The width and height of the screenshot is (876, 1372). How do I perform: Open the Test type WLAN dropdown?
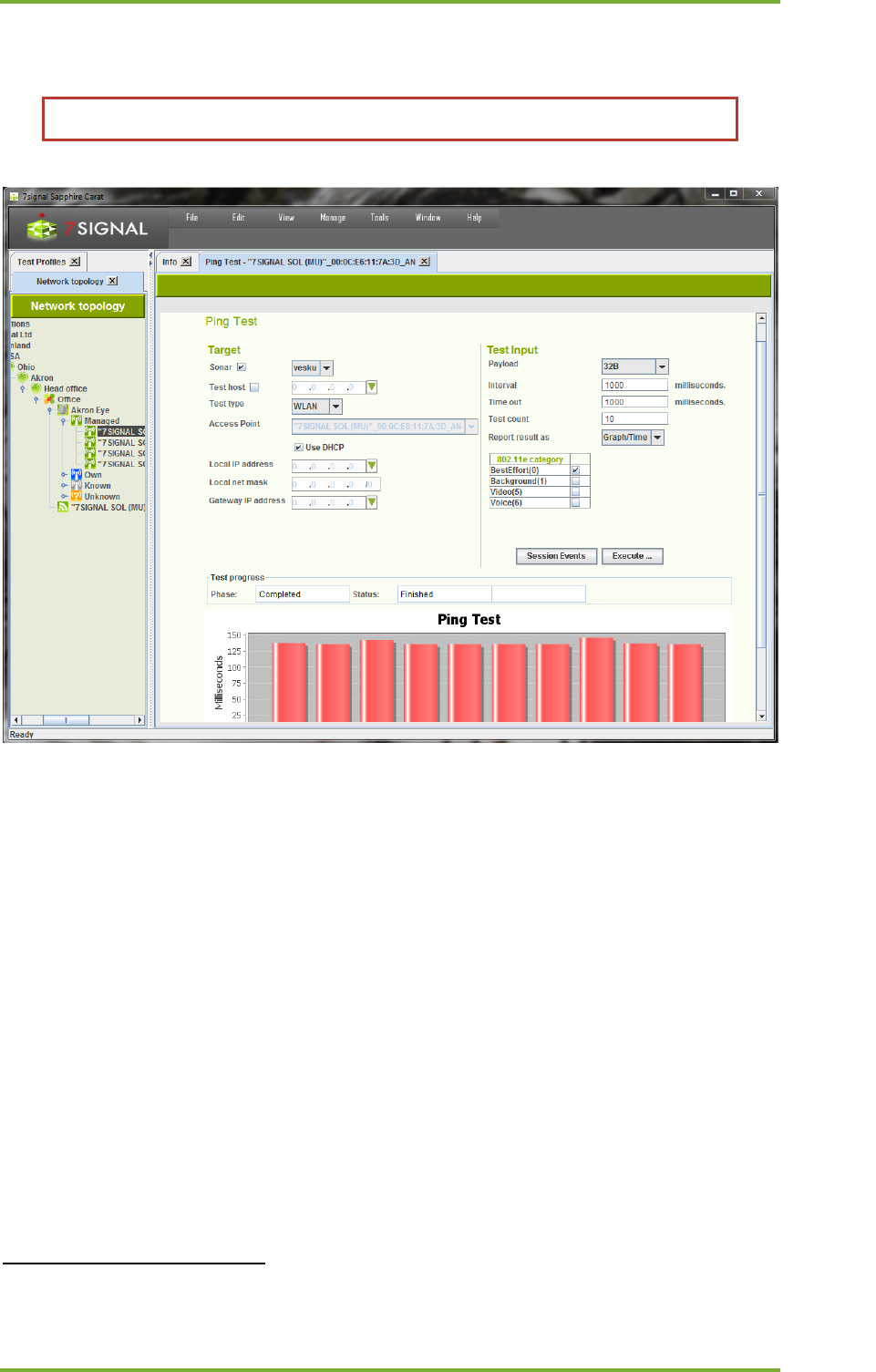point(335,407)
